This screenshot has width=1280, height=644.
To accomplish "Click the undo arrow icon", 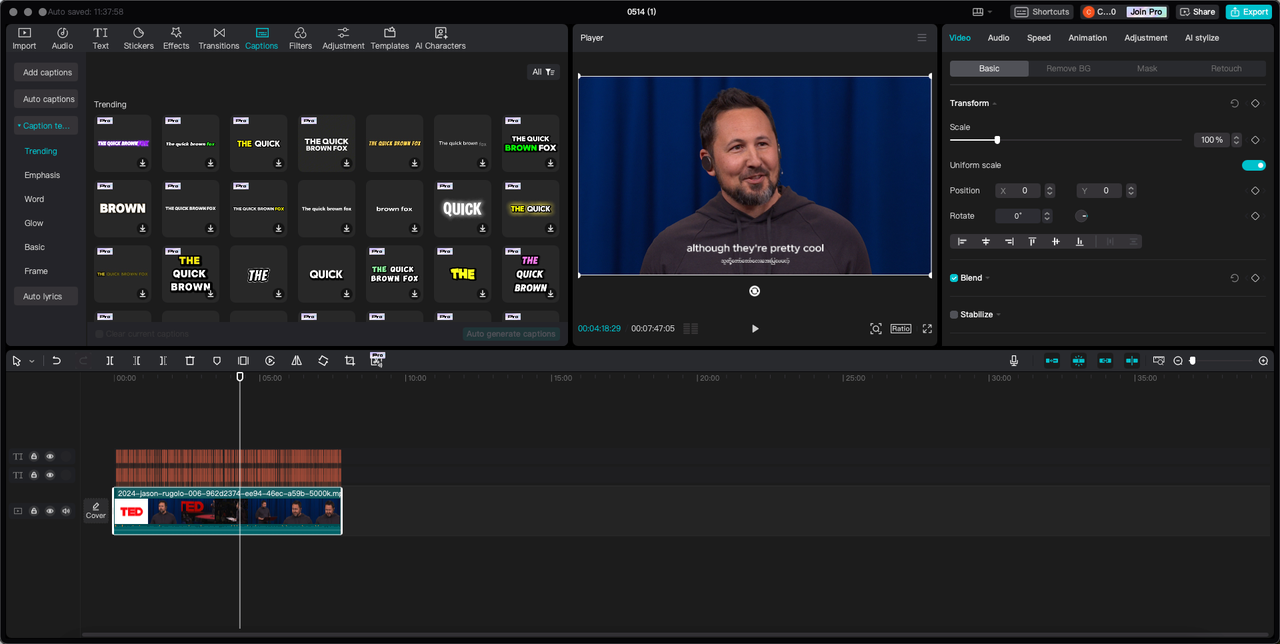I will click(x=57, y=360).
